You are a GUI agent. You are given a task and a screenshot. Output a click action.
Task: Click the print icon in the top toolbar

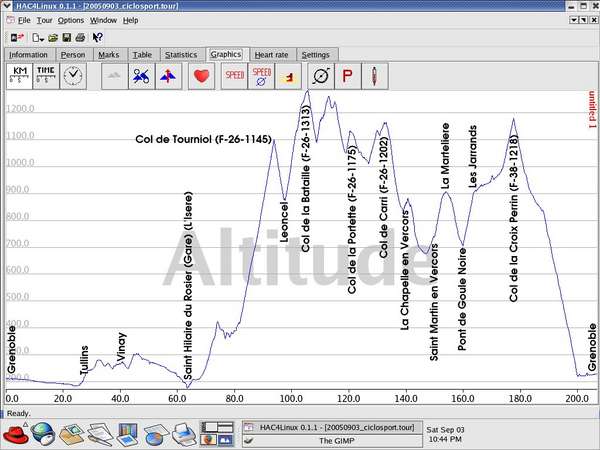(x=79, y=37)
